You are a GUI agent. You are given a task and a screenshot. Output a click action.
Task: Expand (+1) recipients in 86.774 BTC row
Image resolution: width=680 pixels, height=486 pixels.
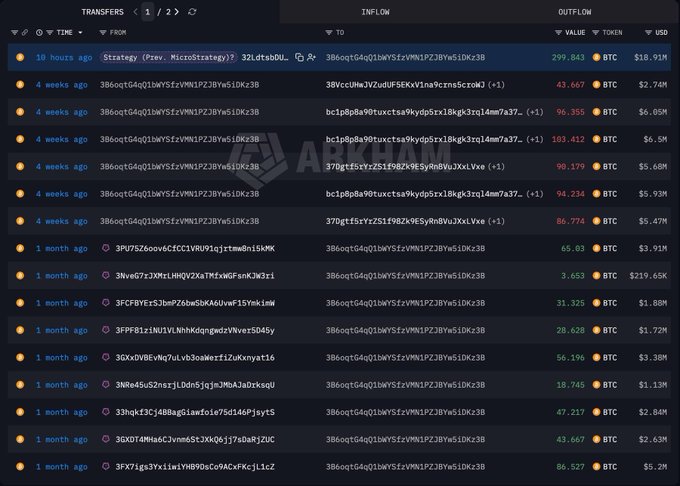(x=496, y=222)
